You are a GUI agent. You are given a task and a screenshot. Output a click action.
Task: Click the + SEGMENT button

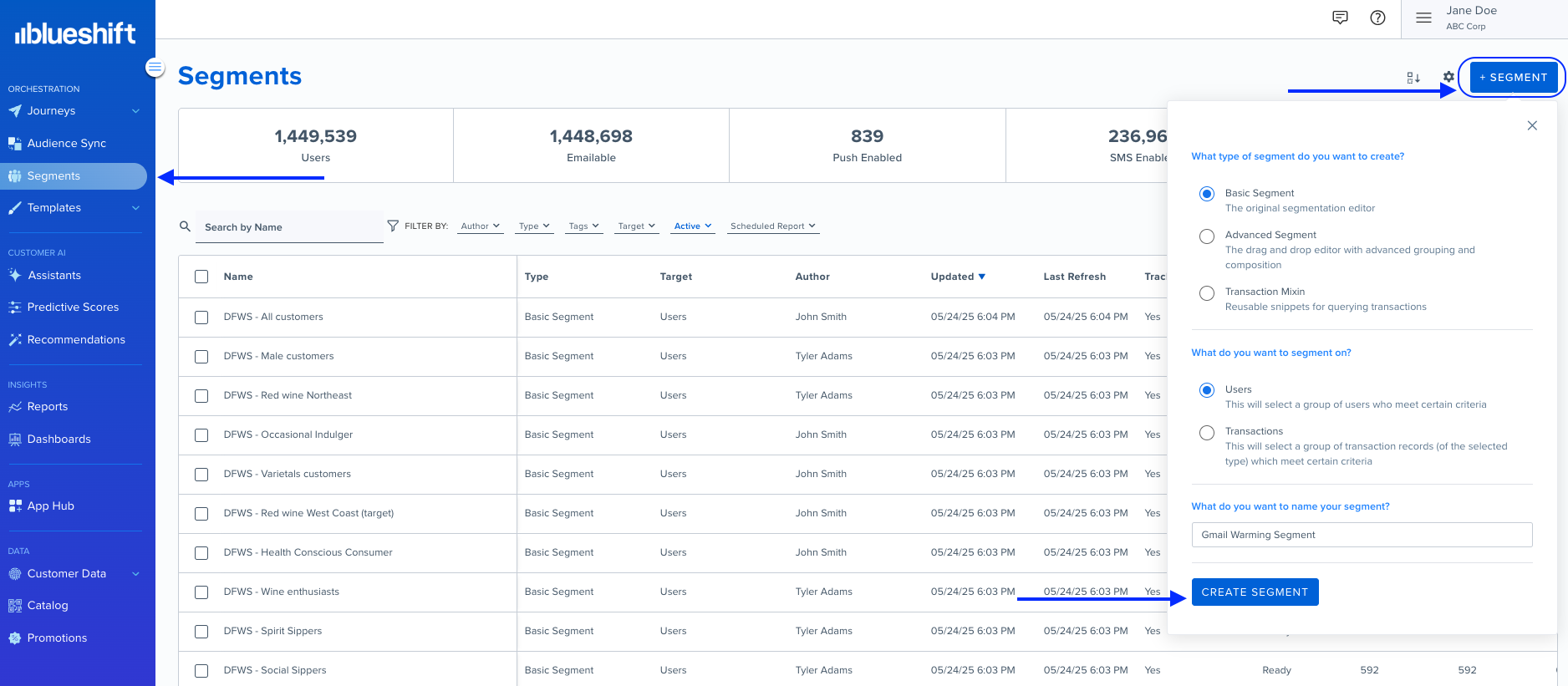(1513, 78)
